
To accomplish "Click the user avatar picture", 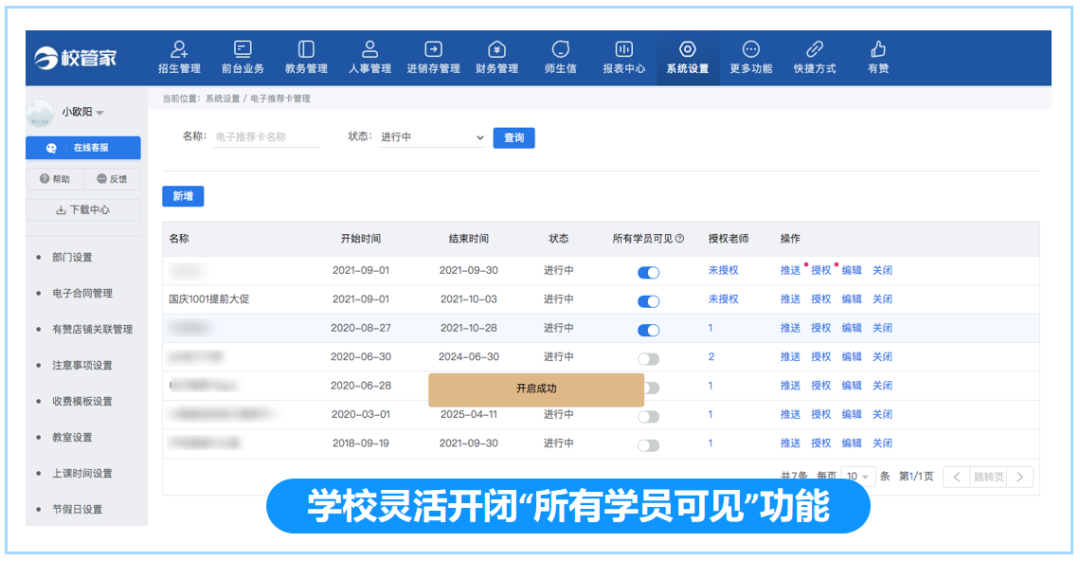I will tap(40, 113).
